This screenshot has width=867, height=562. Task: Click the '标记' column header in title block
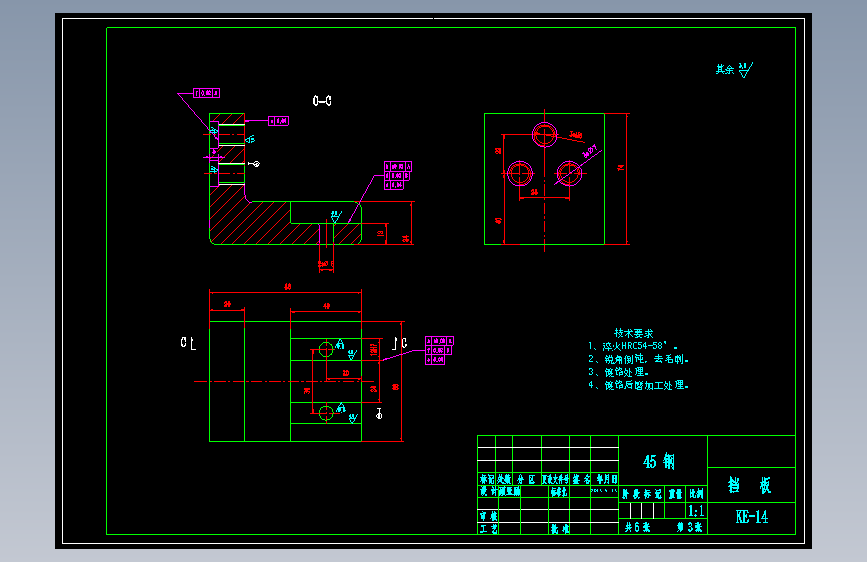[x=487, y=479]
